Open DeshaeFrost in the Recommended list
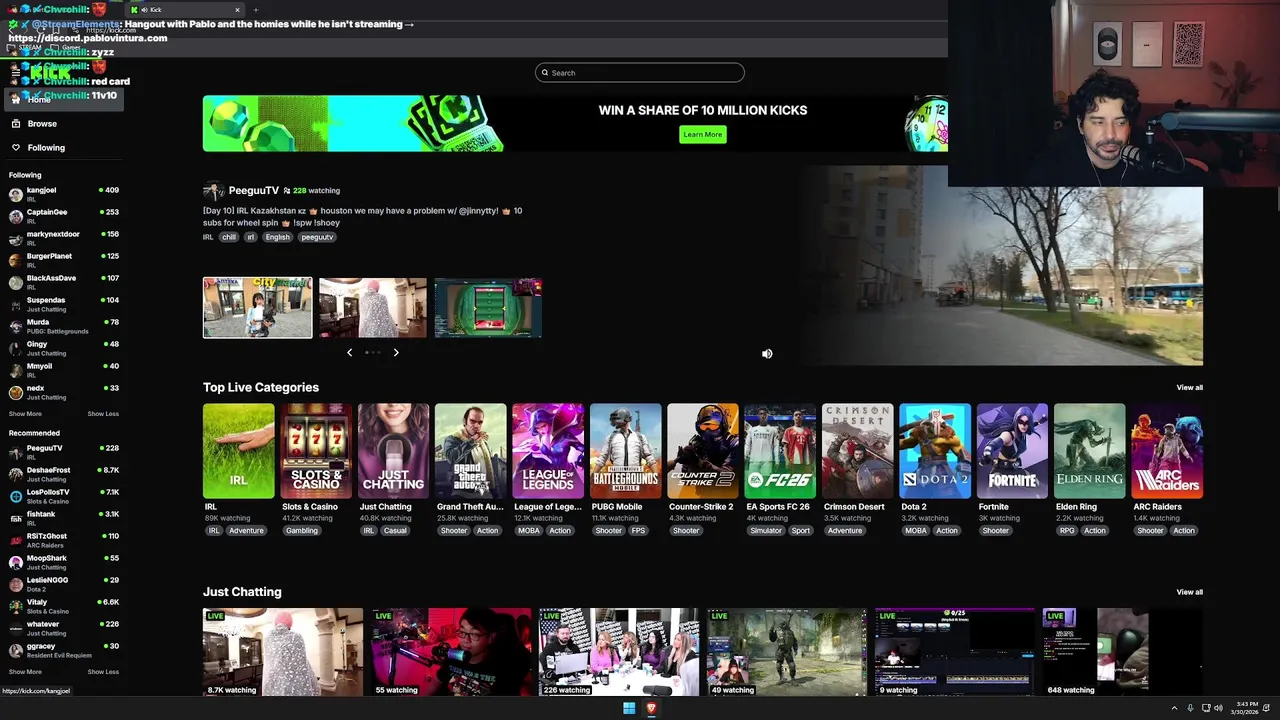This screenshot has height=720, width=1280. pos(64,474)
